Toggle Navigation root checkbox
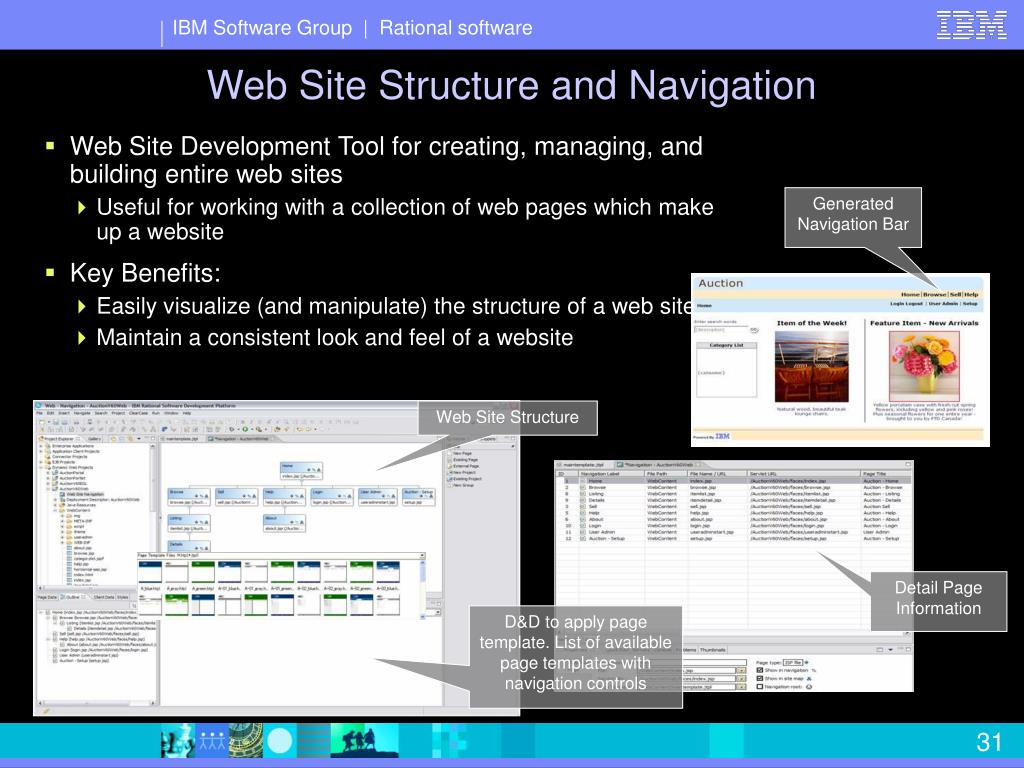 [x=760, y=687]
